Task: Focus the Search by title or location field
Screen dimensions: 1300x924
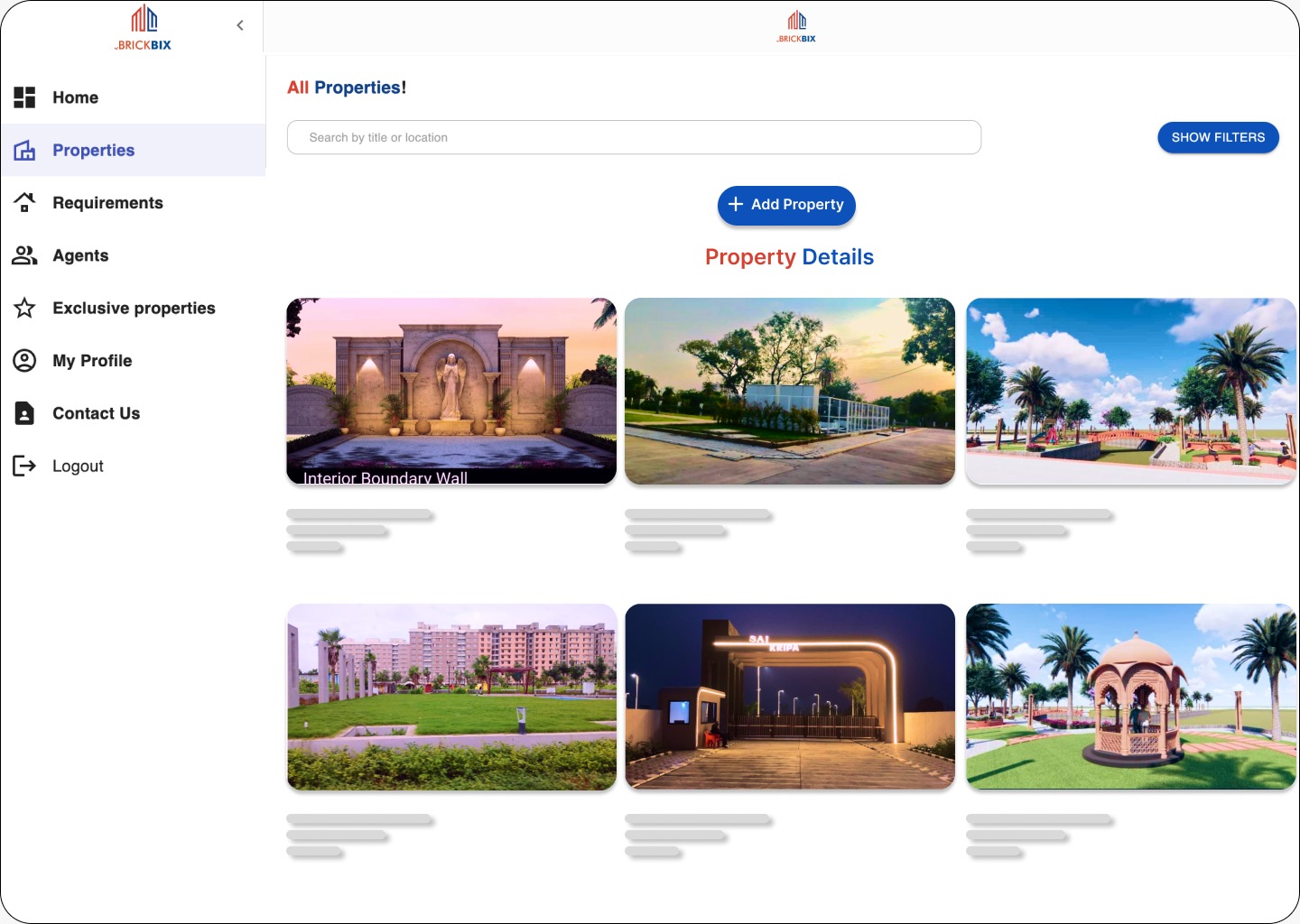Action: [634, 137]
